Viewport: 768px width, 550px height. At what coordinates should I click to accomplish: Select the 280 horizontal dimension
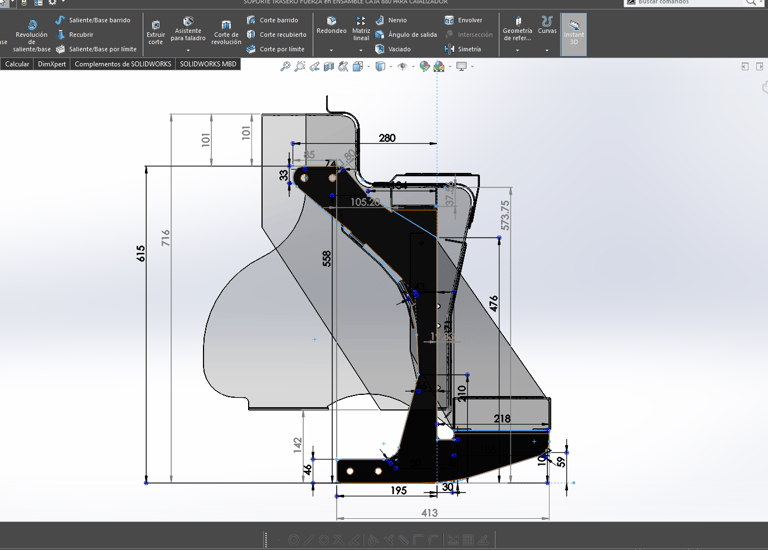[x=387, y=138]
